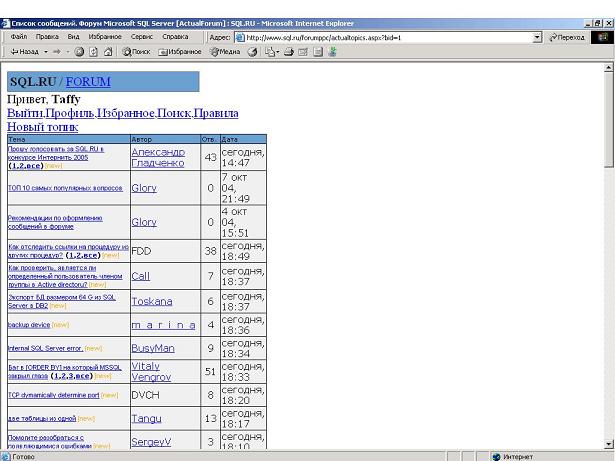Image resolution: width=615 pixels, height=461 pixels.
Task: Click the Новый топик link
Action: coord(42,127)
